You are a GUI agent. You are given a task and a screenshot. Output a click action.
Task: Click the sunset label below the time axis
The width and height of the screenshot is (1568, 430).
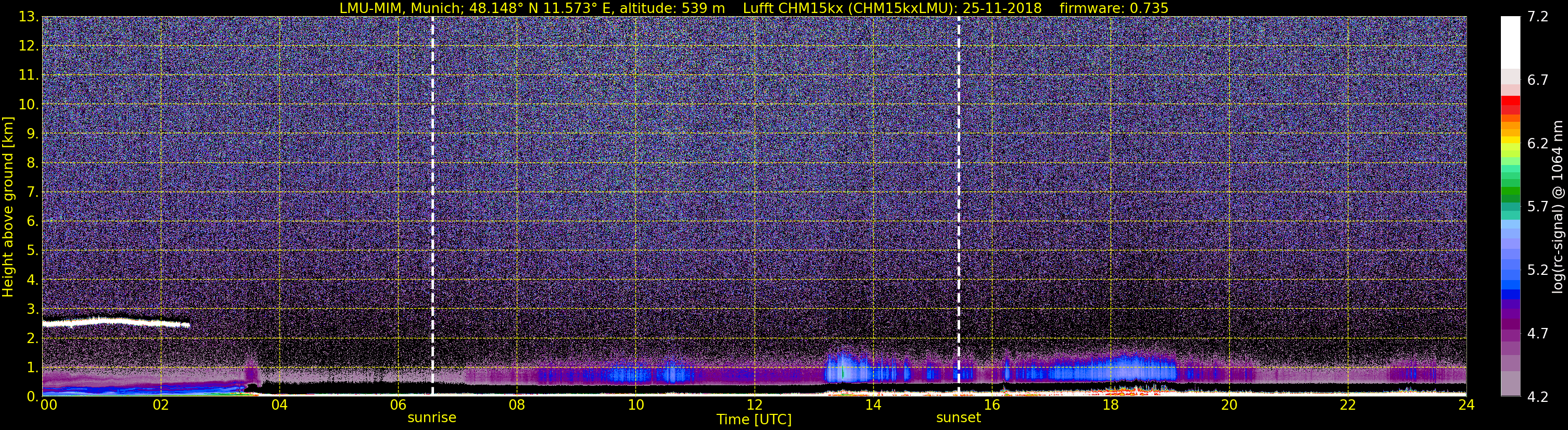pos(958,418)
